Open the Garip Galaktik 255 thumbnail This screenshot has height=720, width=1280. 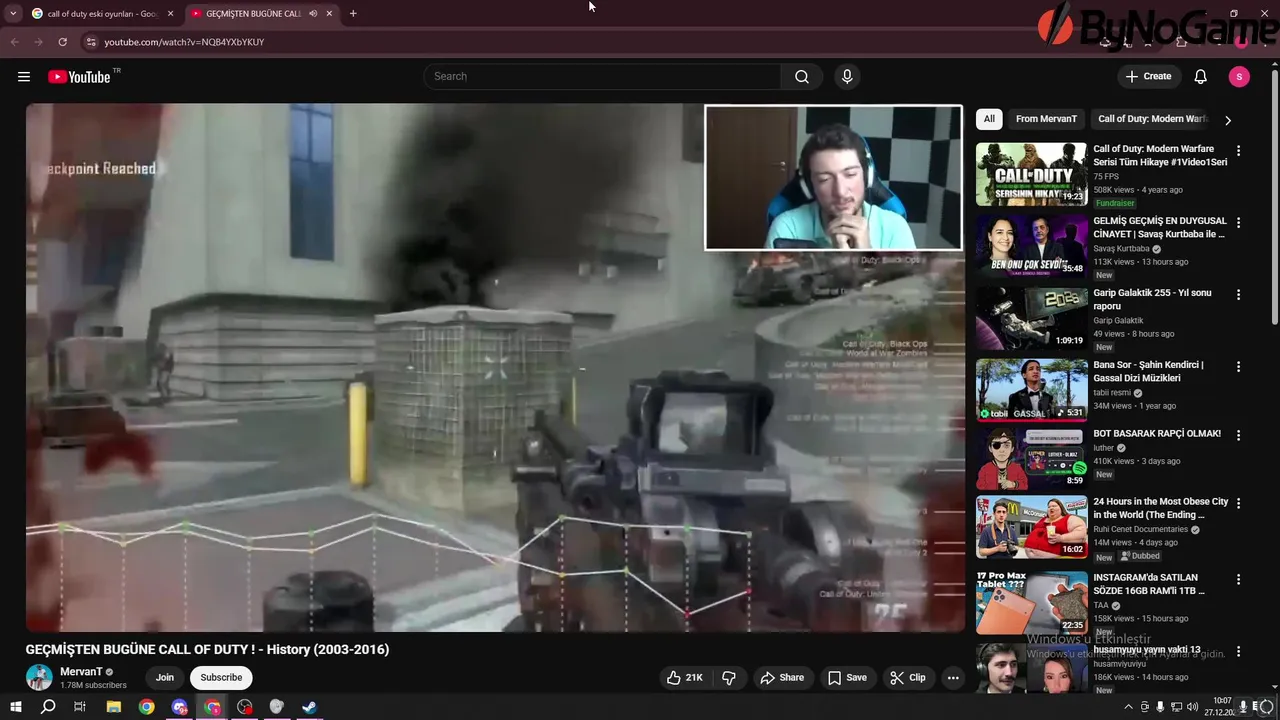pos(1031,318)
